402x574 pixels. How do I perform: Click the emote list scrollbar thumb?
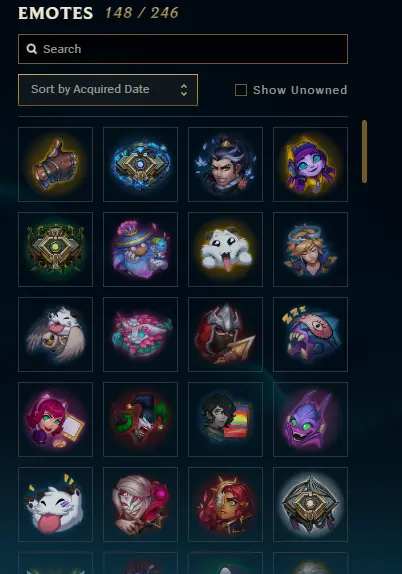364,151
